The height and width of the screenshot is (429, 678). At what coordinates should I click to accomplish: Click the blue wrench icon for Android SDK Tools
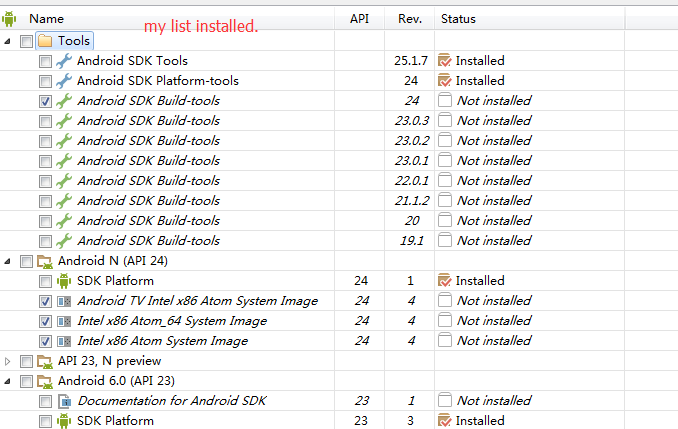click(x=64, y=61)
